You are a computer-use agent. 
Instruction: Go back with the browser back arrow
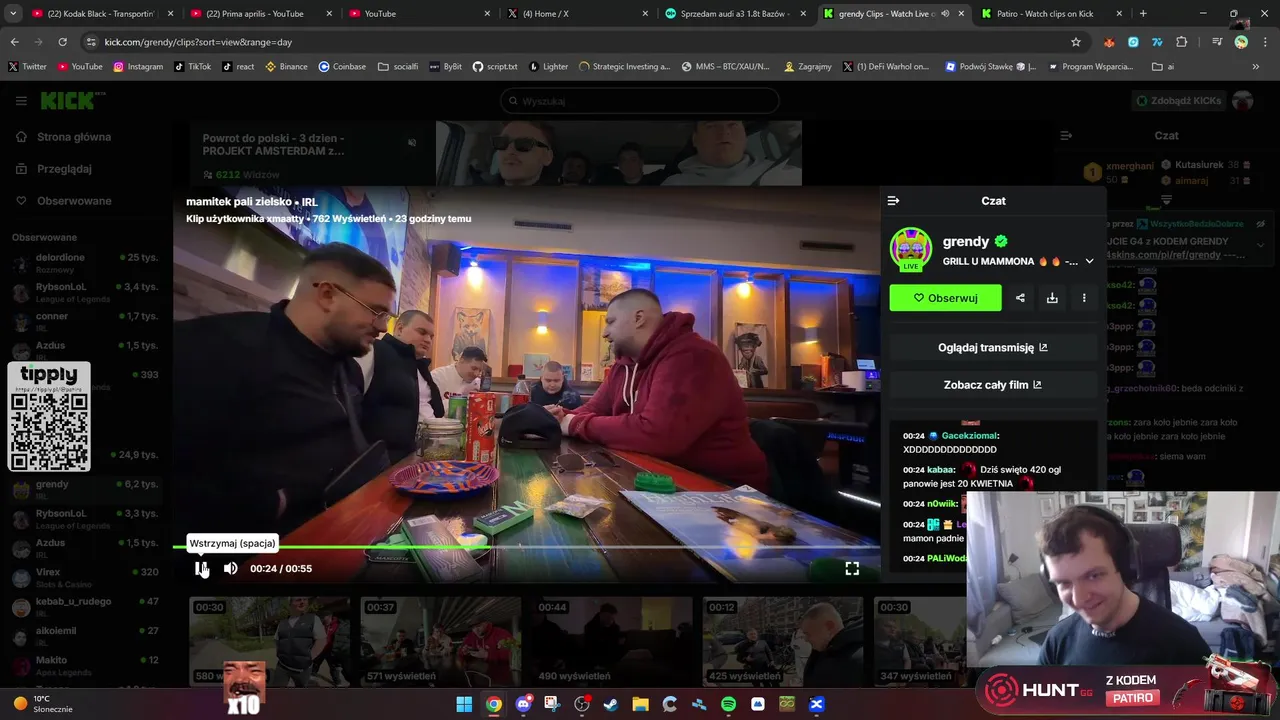point(14,42)
